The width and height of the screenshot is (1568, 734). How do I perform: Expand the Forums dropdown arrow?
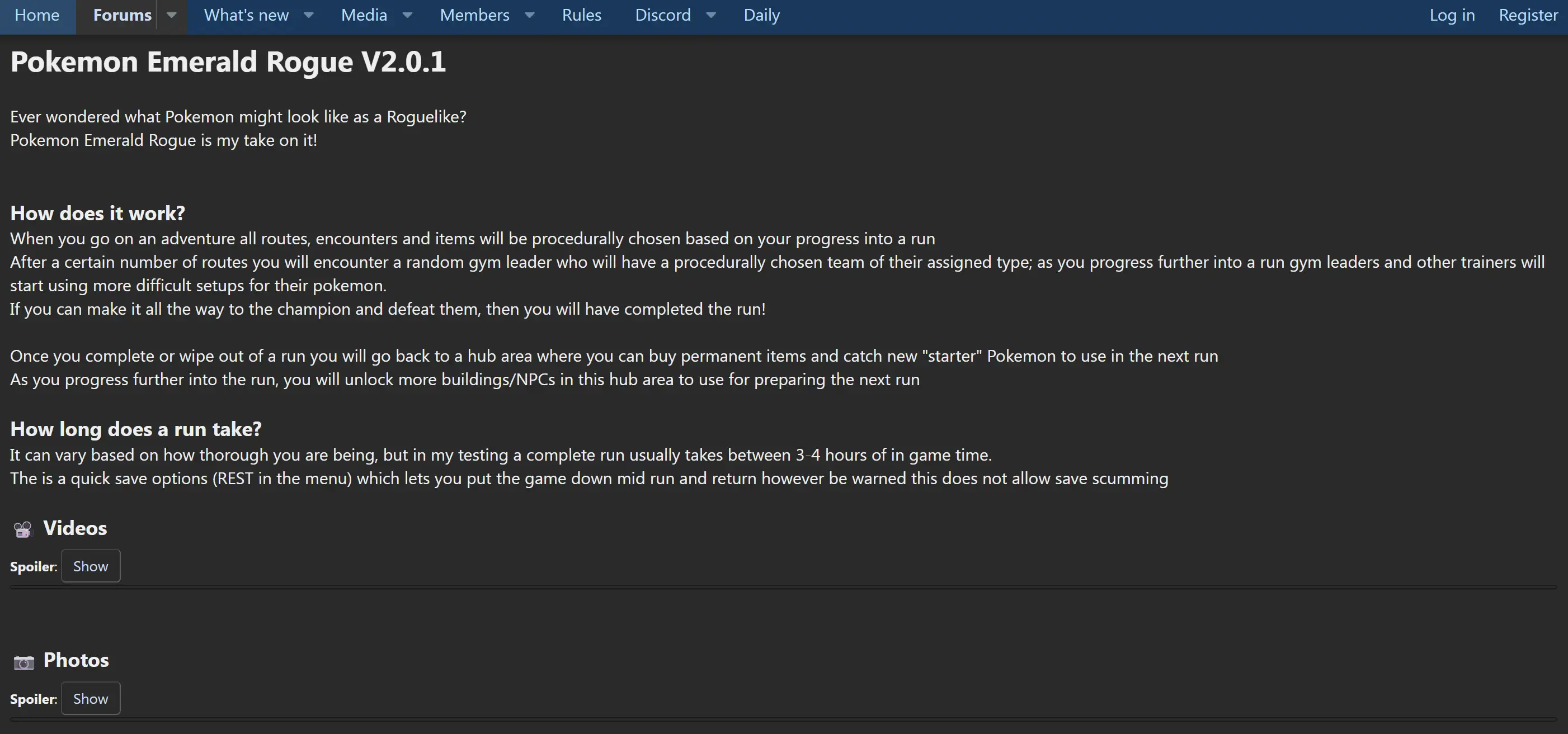tap(172, 15)
